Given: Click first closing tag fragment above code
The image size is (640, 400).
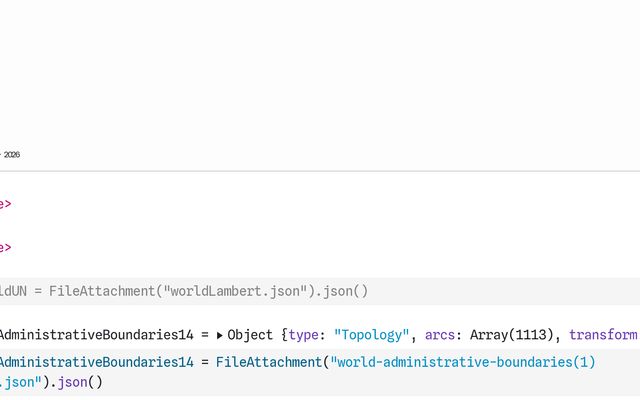Looking at the screenshot, I should tap(5, 204).
